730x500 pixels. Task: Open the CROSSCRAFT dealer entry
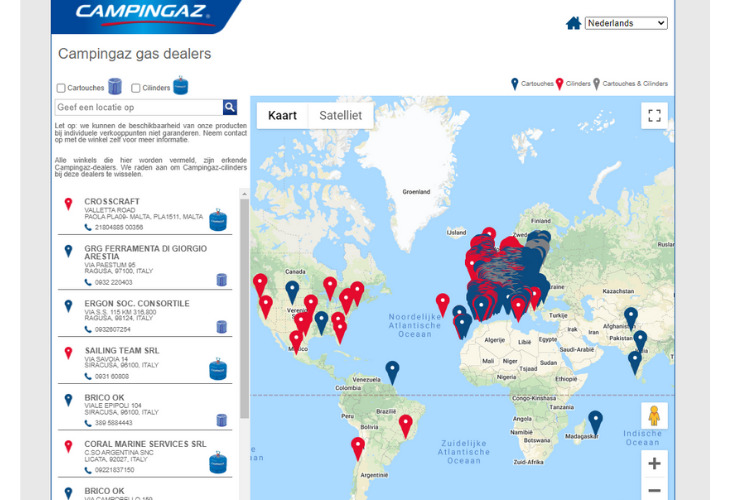pyautogui.click(x=145, y=214)
